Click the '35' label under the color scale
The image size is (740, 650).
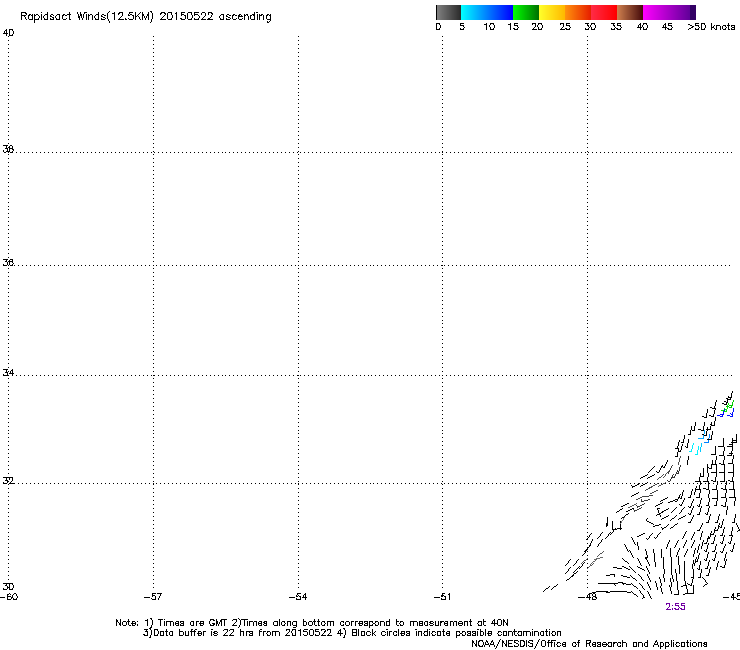[616, 27]
